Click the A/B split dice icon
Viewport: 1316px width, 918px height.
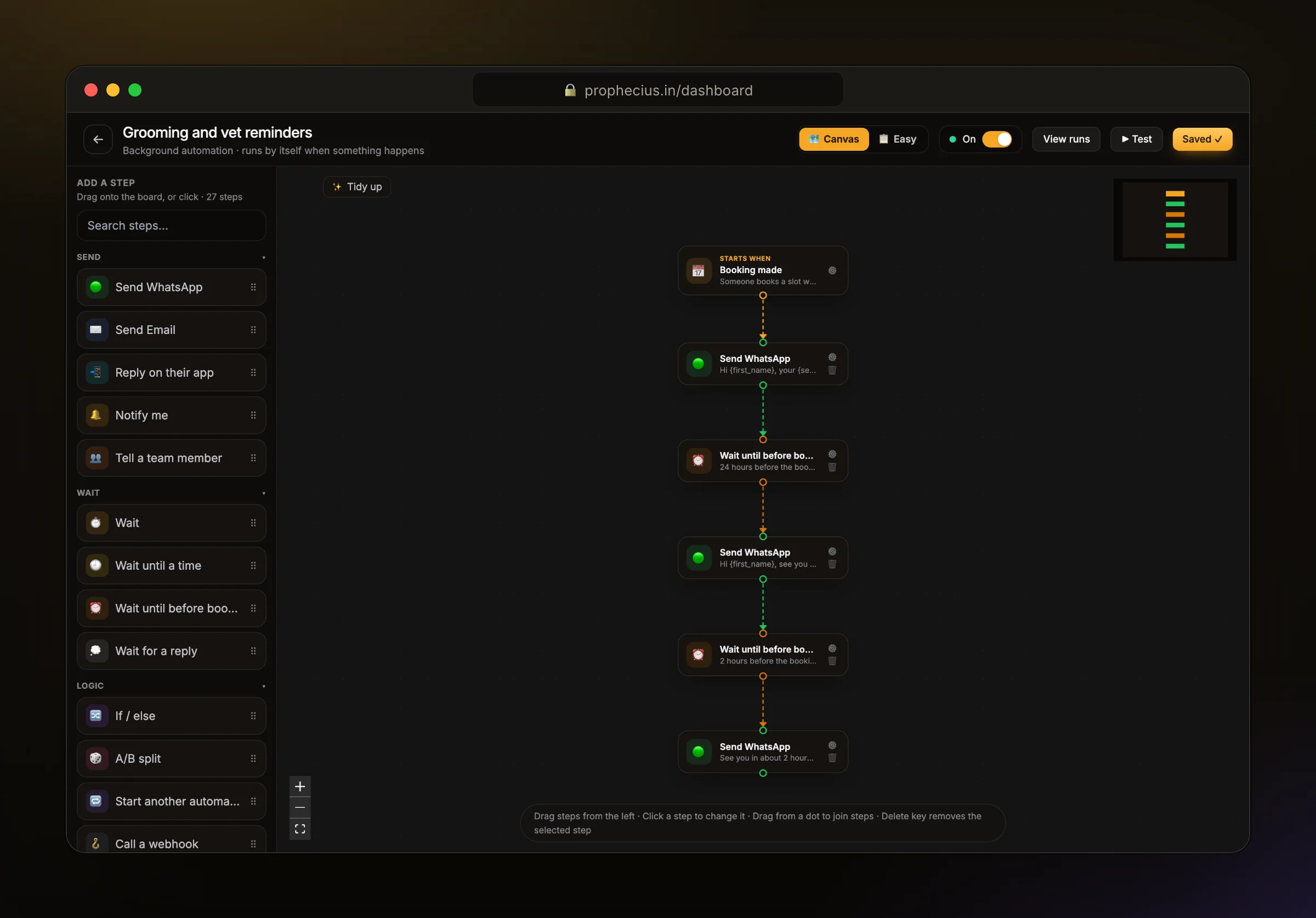pyautogui.click(x=97, y=758)
